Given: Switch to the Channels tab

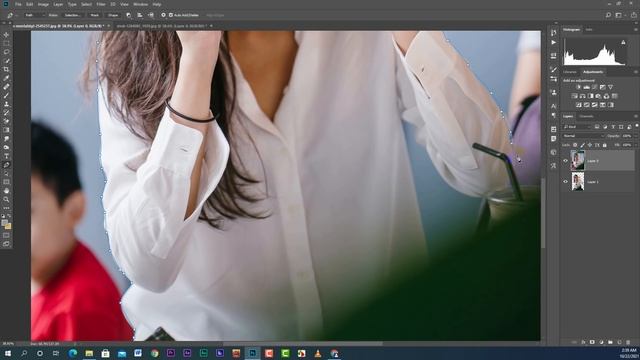Looking at the screenshot, I should tap(586, 116).
